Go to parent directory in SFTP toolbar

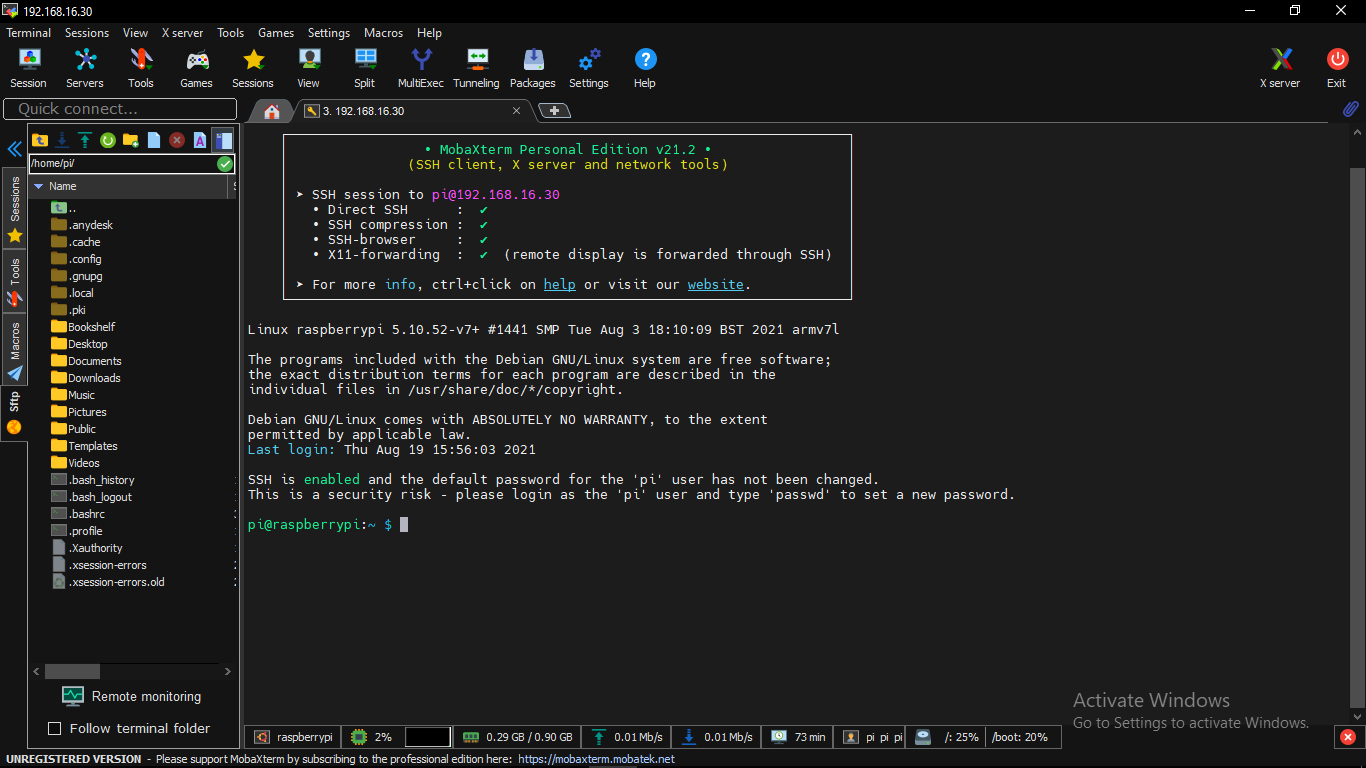pos(40,140)
